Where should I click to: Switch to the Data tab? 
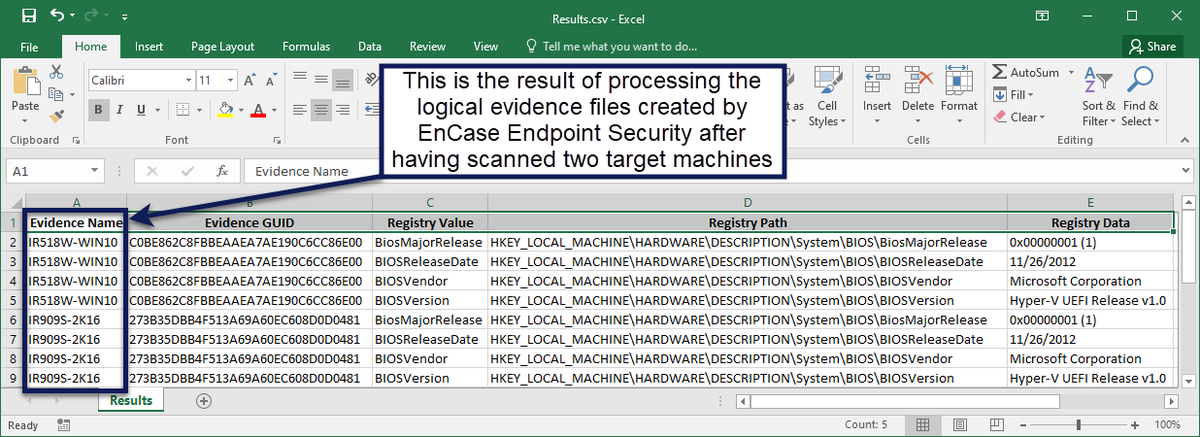coord(370,46)
